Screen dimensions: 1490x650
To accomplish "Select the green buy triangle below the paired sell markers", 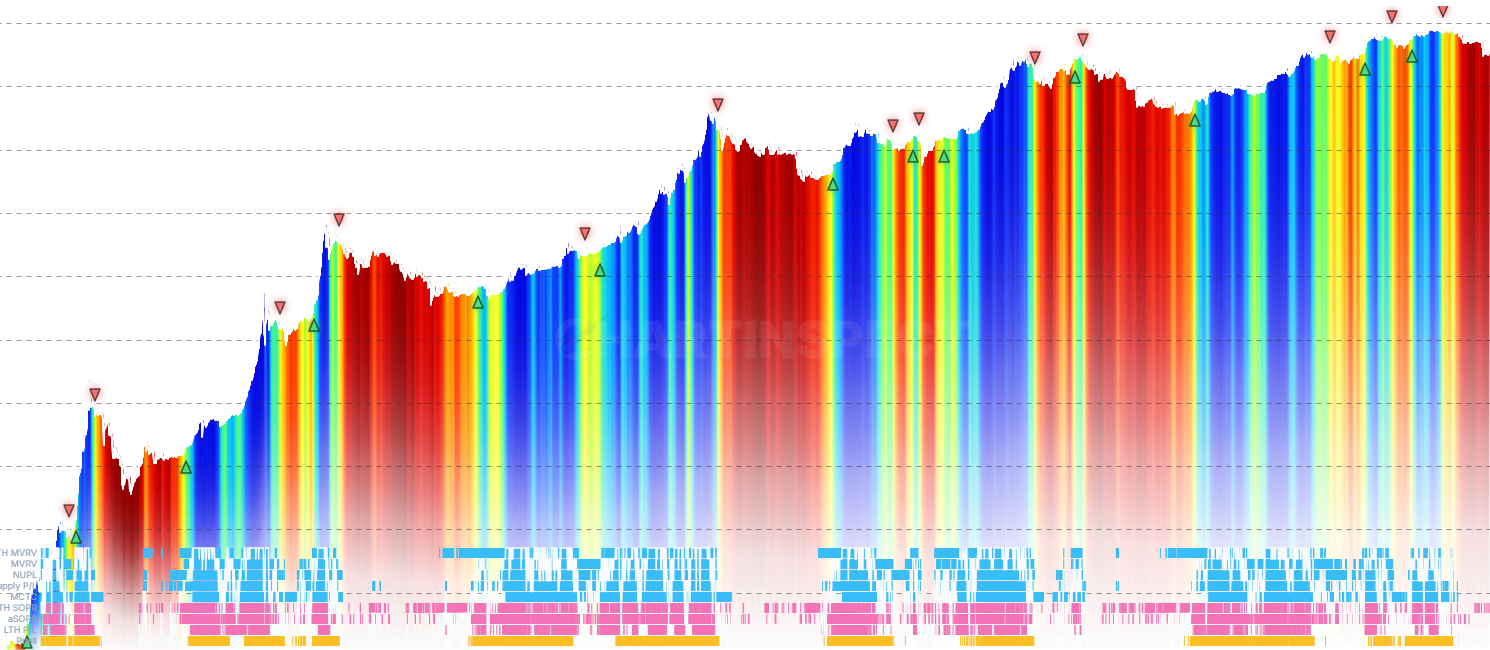I will [x=913, y=157].
